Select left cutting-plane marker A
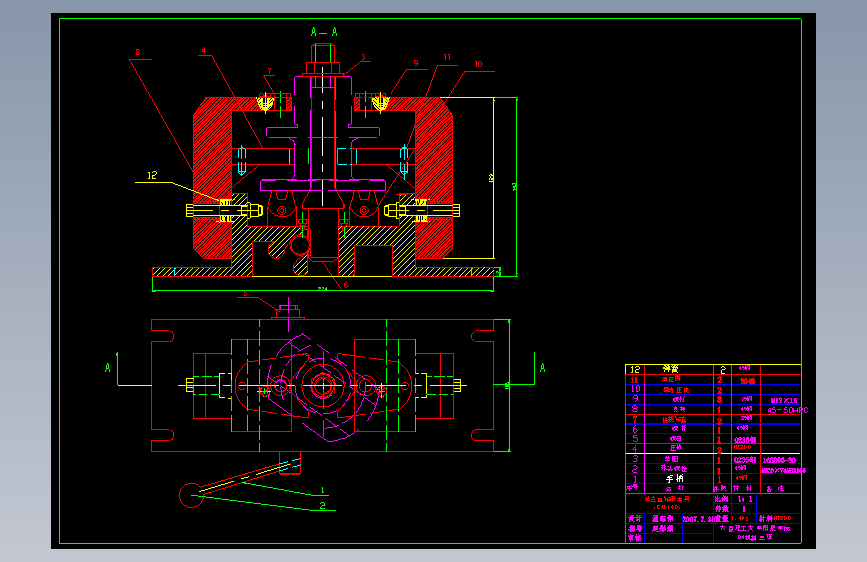This screenshot has width=867, height=562. pyautogui.click(x=108, y=368)
